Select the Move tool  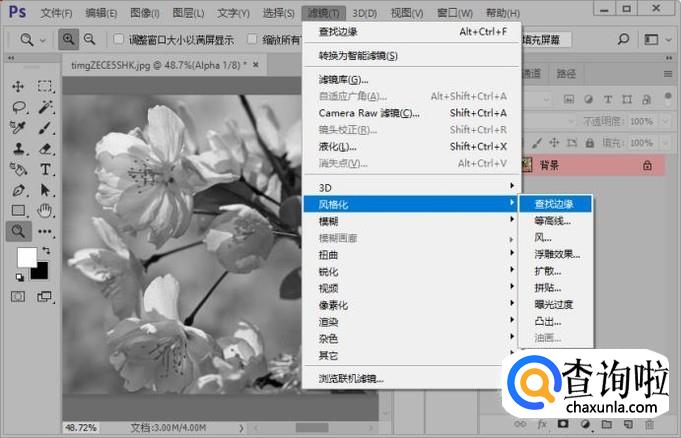pyautogui.click(x=18, y=86)
